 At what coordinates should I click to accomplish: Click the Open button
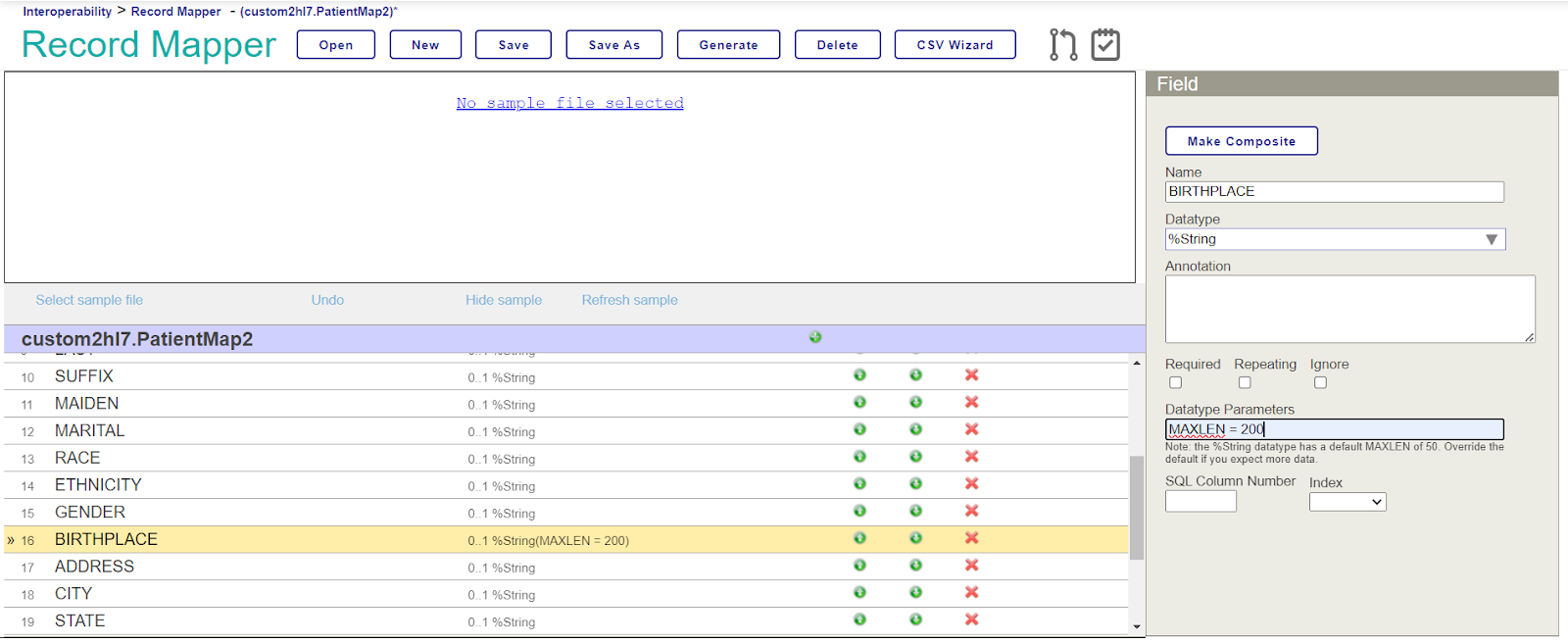pos(336,45)
